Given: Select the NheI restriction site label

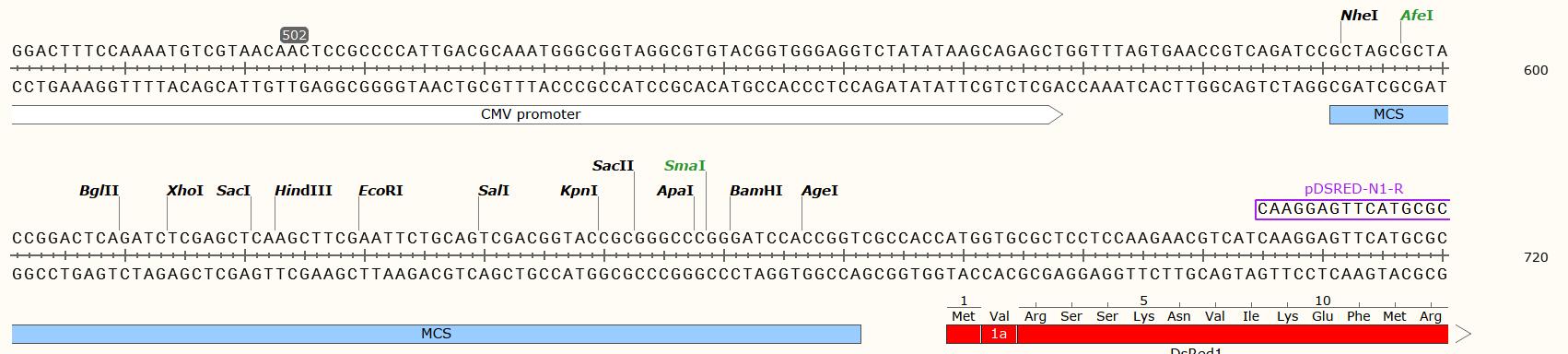Looking at the screenshot, I should pos(1359,16).
